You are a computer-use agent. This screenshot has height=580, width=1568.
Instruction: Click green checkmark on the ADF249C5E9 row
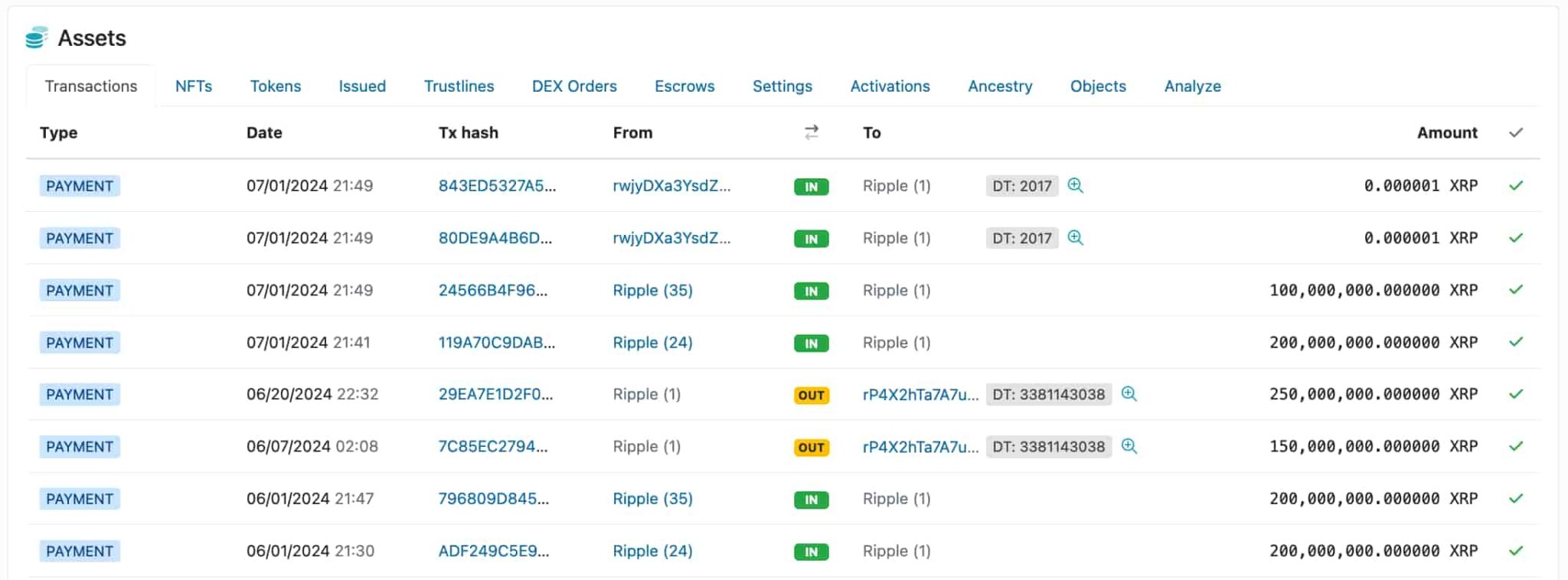pyautogui.click(x=1515, y=551)
